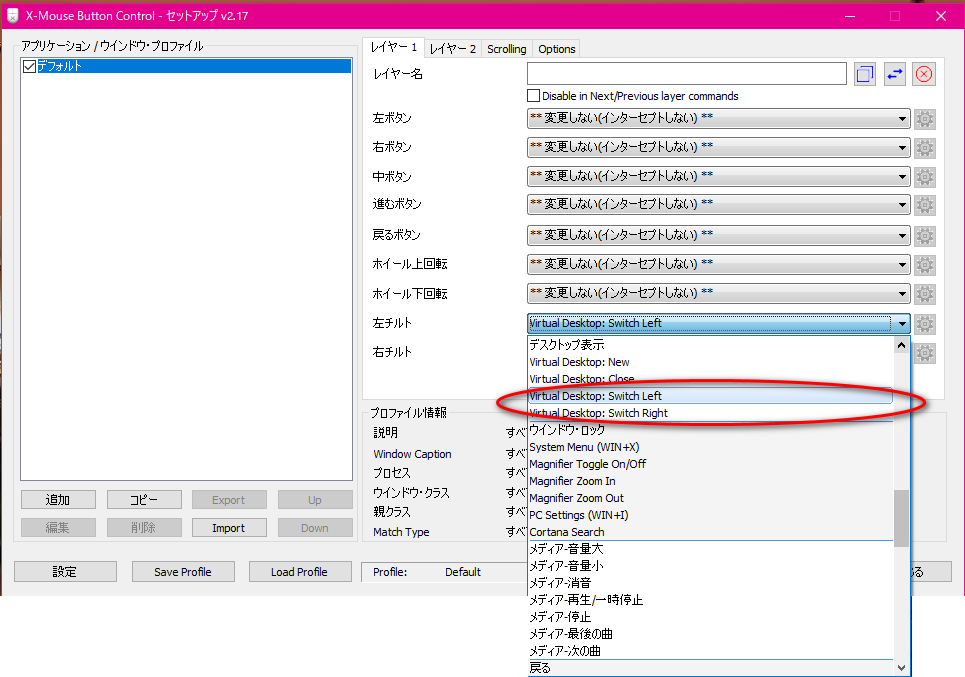Screen dimensions: 965x677
Task: Click the Save Profile button
Action: 182,572
